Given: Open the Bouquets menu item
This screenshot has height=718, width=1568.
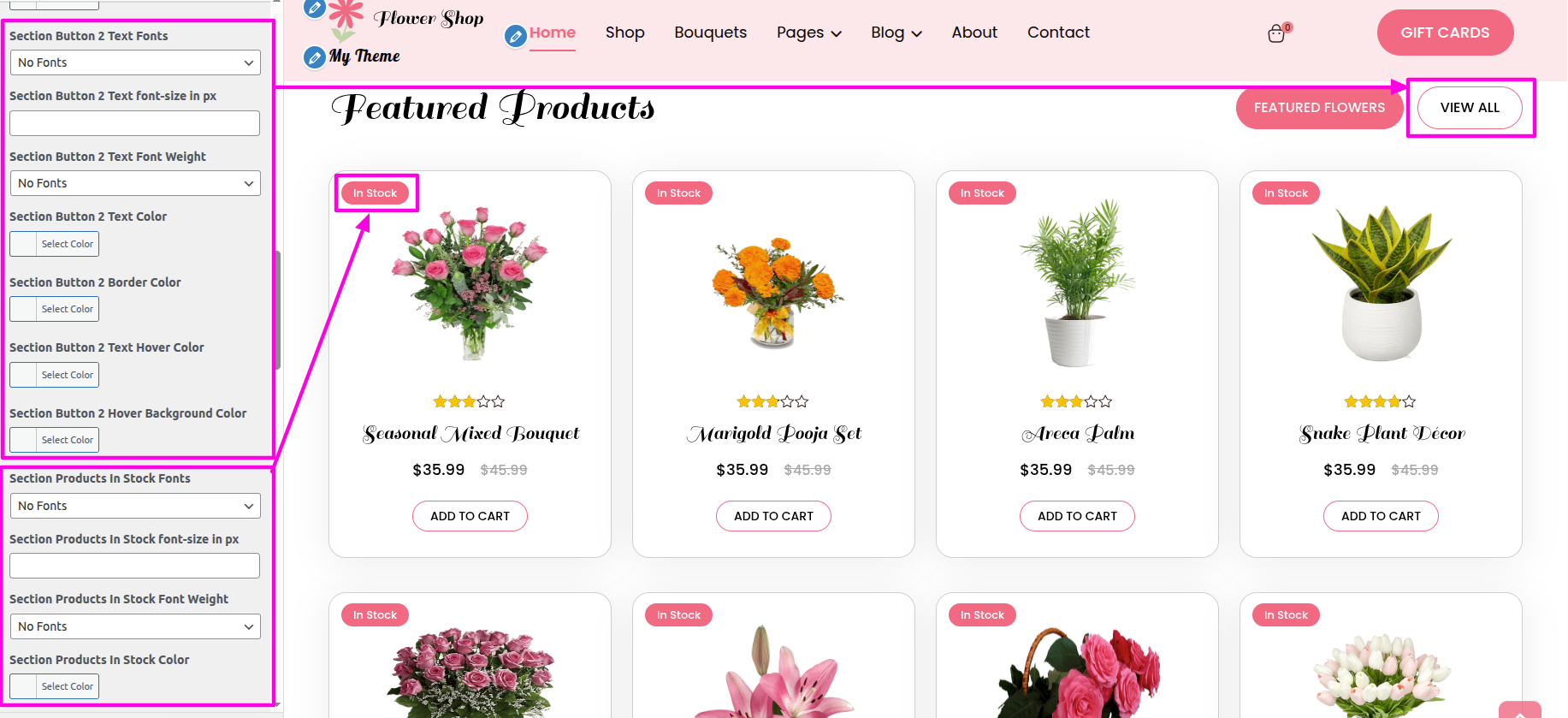Looking at the screenshot, I should (710, 33).
